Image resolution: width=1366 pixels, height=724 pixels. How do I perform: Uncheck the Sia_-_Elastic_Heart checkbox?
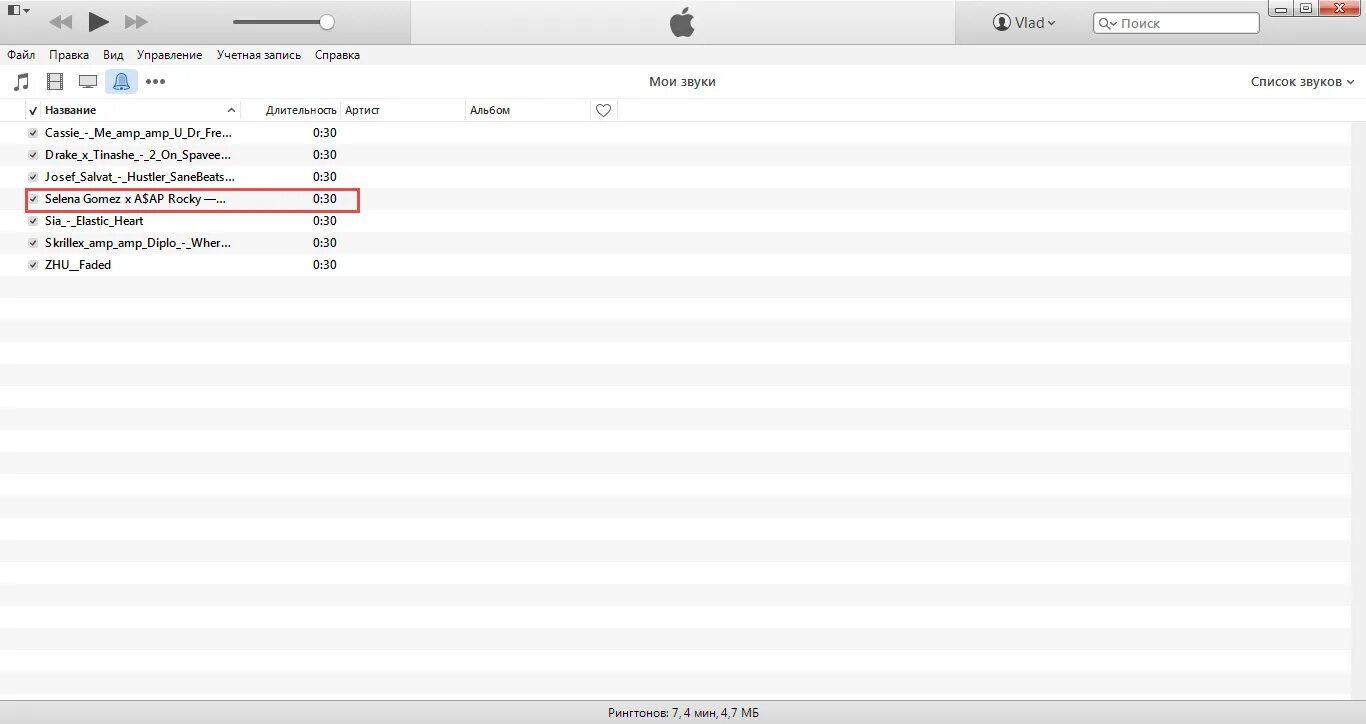click(33, 221)
